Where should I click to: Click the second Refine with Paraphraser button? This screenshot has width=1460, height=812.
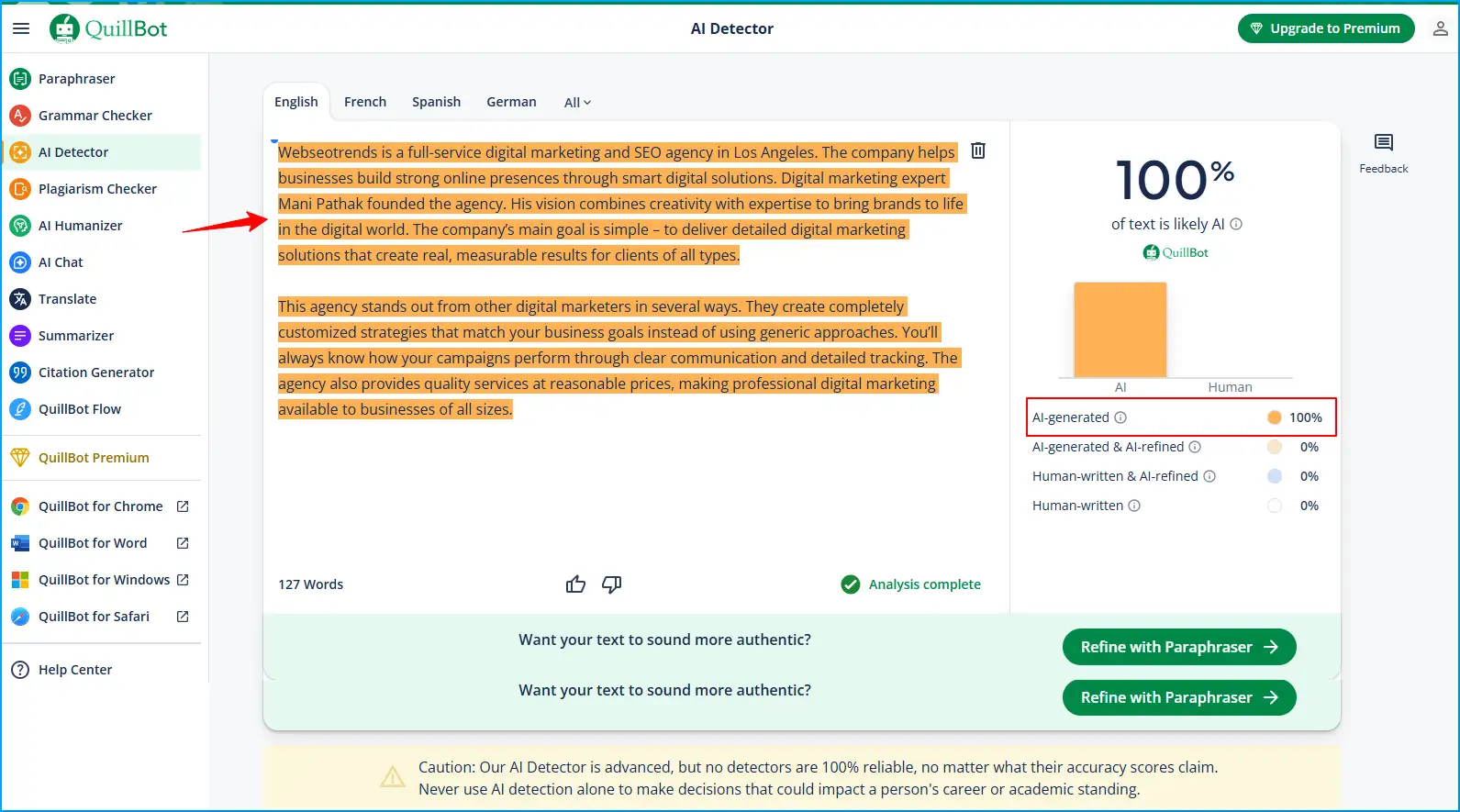[x=1179, y=697]
